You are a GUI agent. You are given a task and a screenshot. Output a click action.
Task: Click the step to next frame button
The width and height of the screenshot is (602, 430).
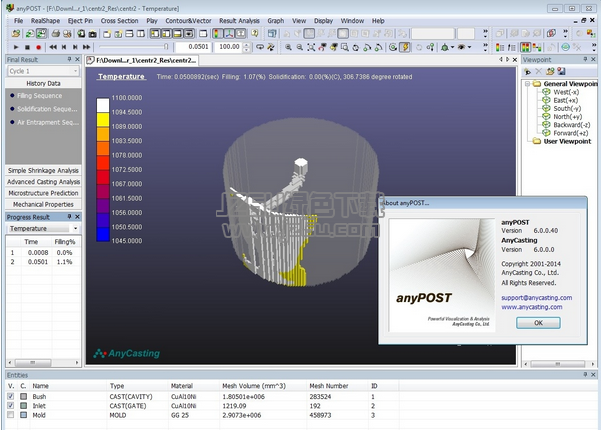pyautogui.click(x=75, y=47)
